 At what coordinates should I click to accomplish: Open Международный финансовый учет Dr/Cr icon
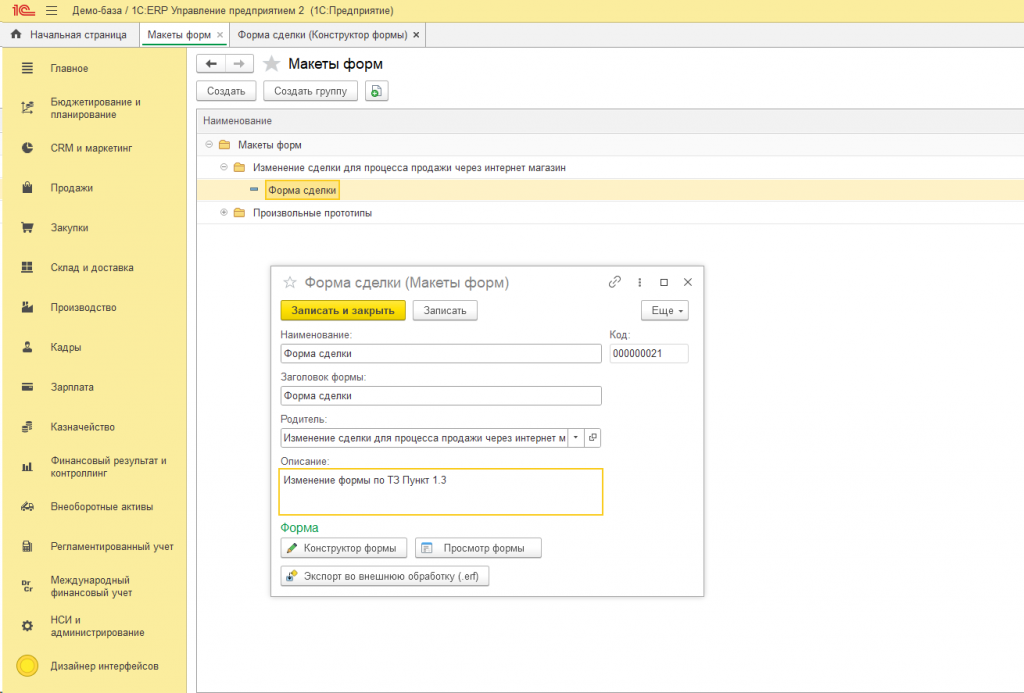coord(27,586)
